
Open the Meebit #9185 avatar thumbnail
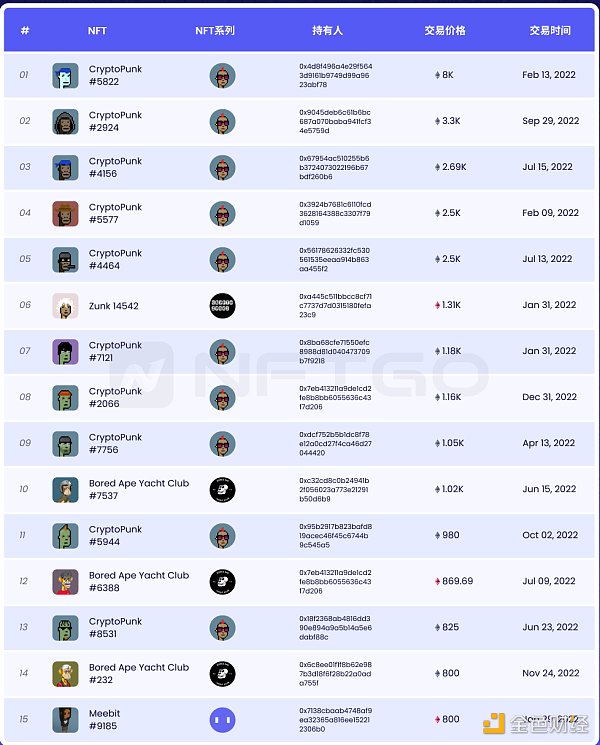65,720
